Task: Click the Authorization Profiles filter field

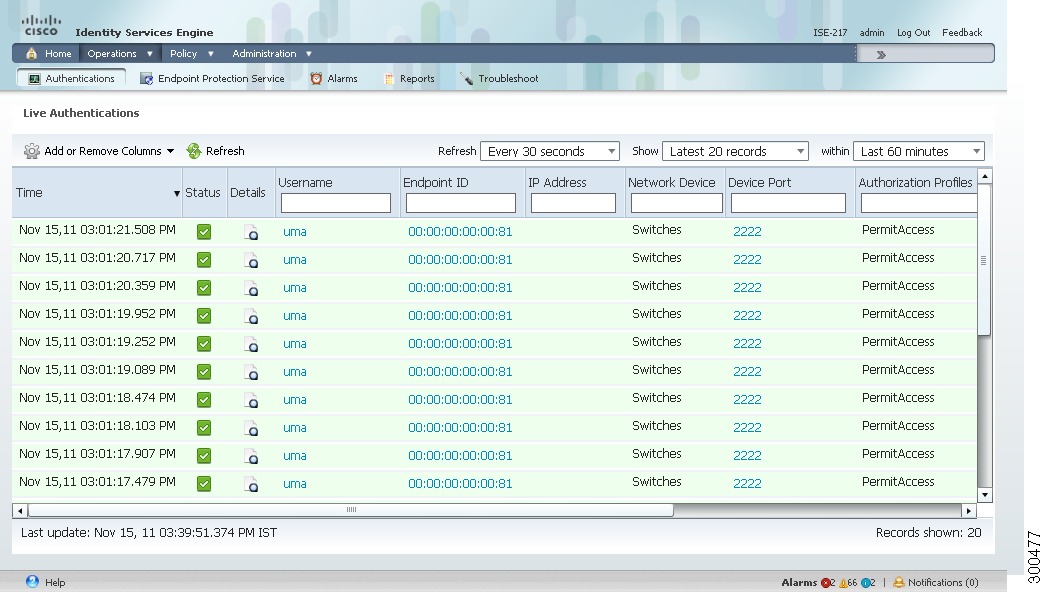Action: [x=919, y=203]
